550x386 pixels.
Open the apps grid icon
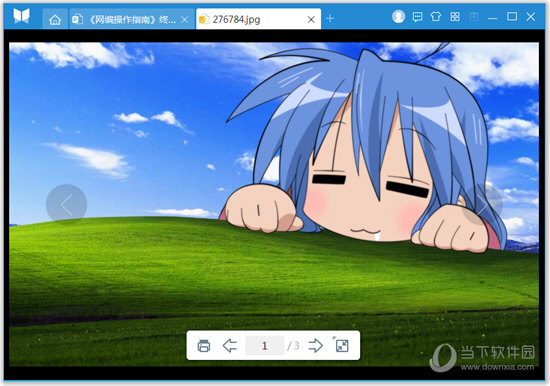tap(455, 16)
